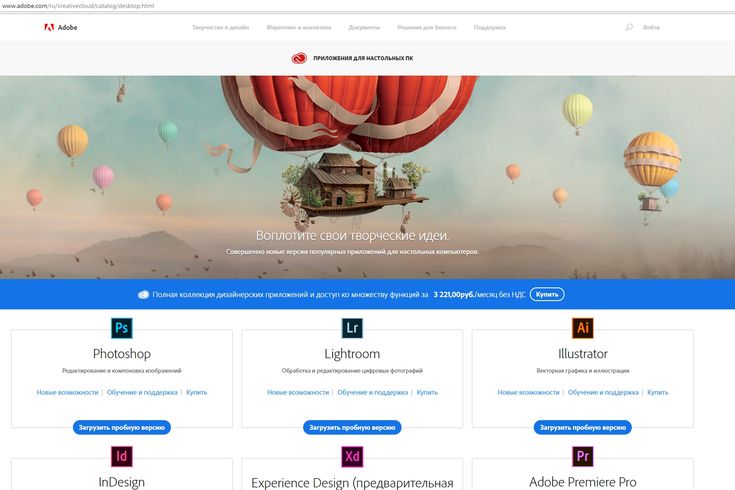Click the Photoshop title heading
Image resolution: width=735 pixels, height=490 pixels.
click(x=122, y=354)
